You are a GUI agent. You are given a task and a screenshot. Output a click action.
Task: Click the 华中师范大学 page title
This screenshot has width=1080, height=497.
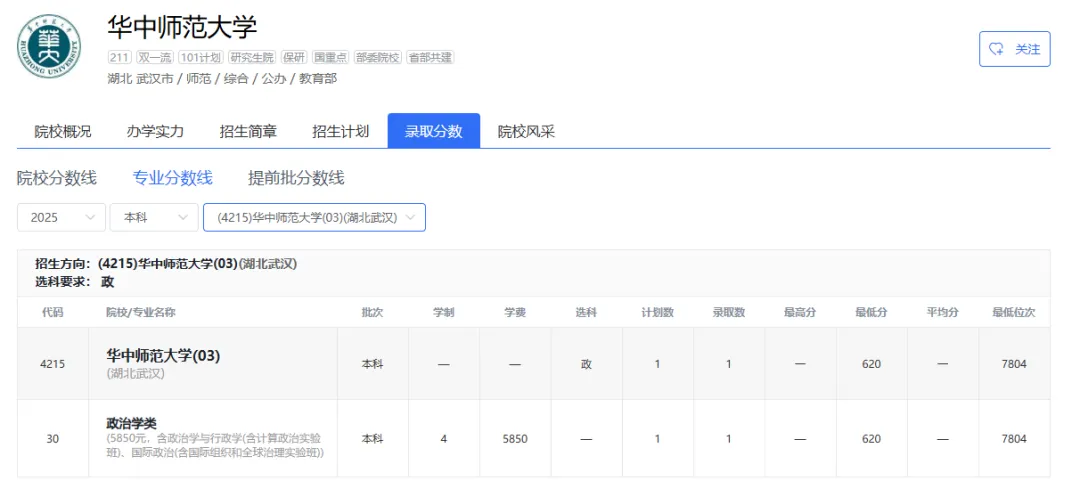click(x=182, y=27)
